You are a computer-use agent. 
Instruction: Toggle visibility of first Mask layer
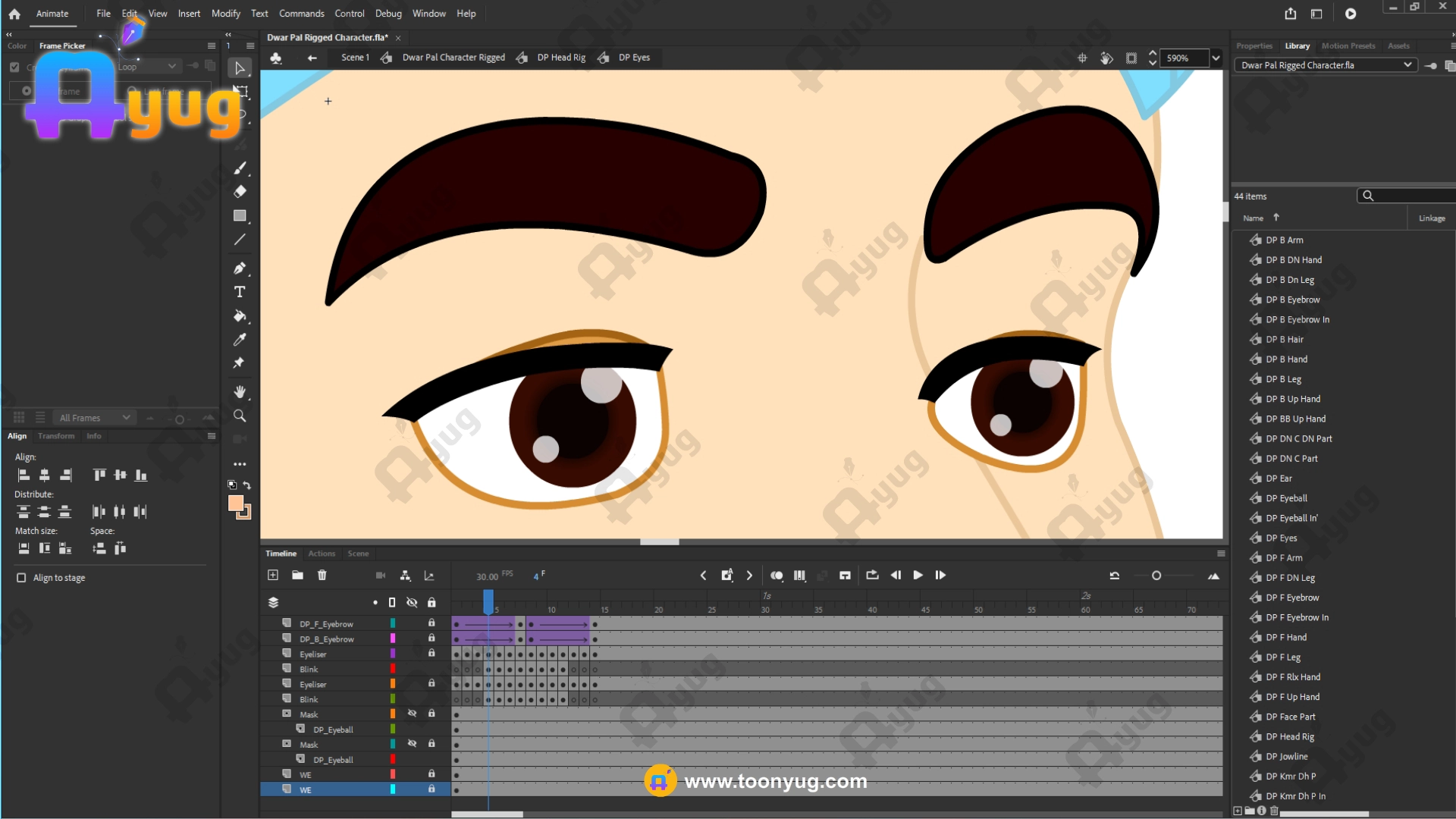point(412,714)
